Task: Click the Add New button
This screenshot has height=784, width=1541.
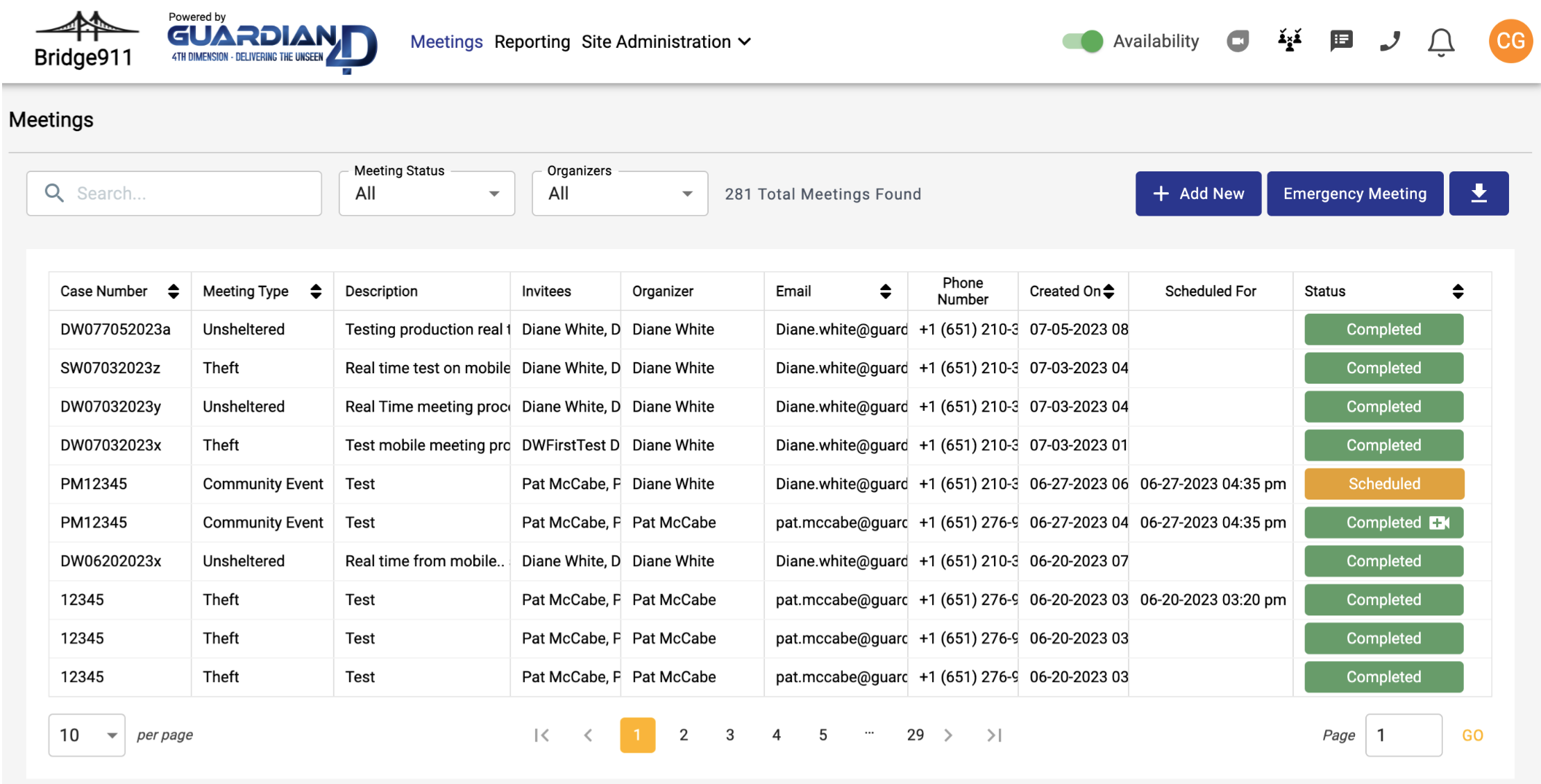Action: 1198,194
